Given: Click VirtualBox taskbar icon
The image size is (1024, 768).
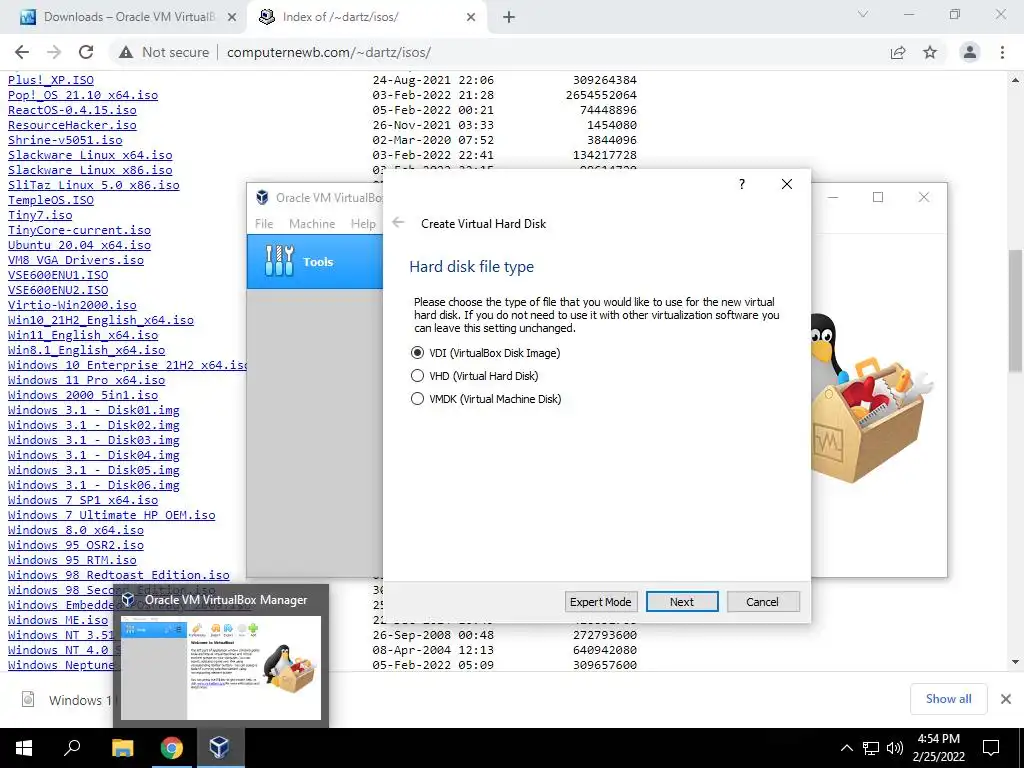Looking at the screenshot, I should [x=219, y=748].
